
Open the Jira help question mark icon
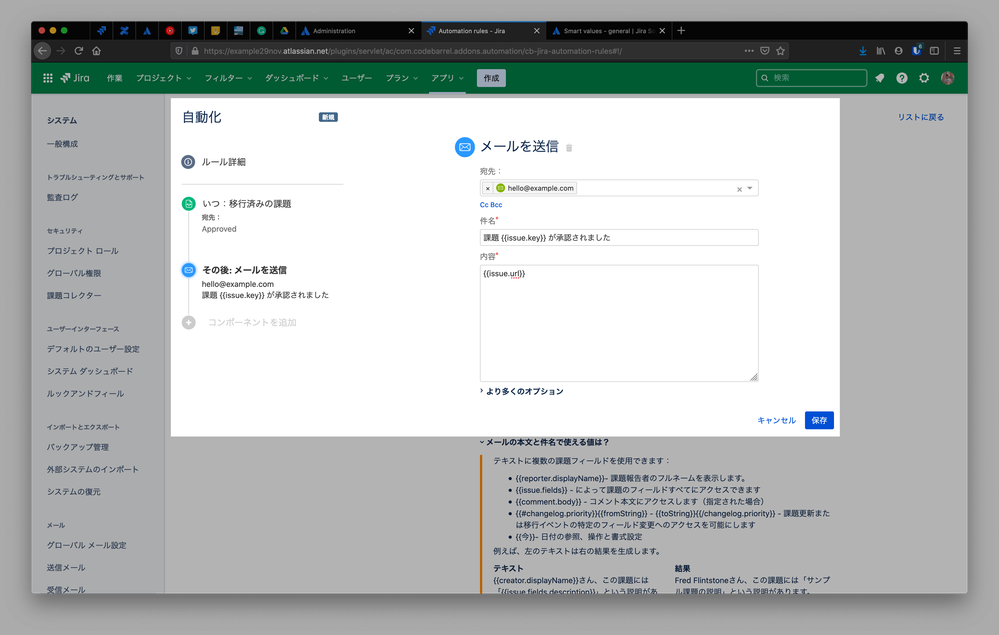tap(902, 78)
